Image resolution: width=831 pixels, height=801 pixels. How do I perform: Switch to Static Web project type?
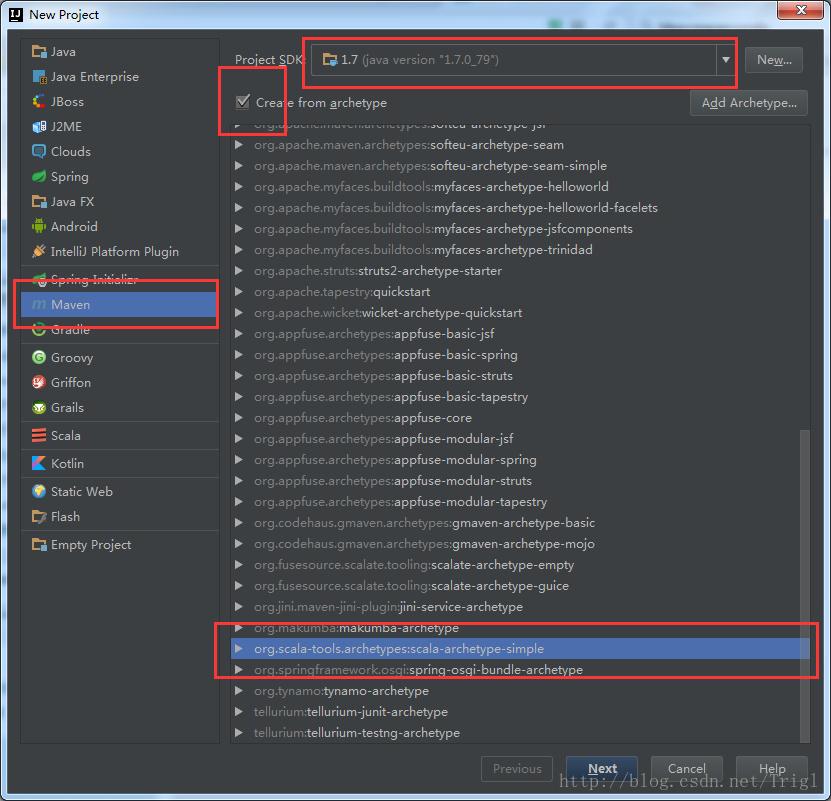point(78,491)
